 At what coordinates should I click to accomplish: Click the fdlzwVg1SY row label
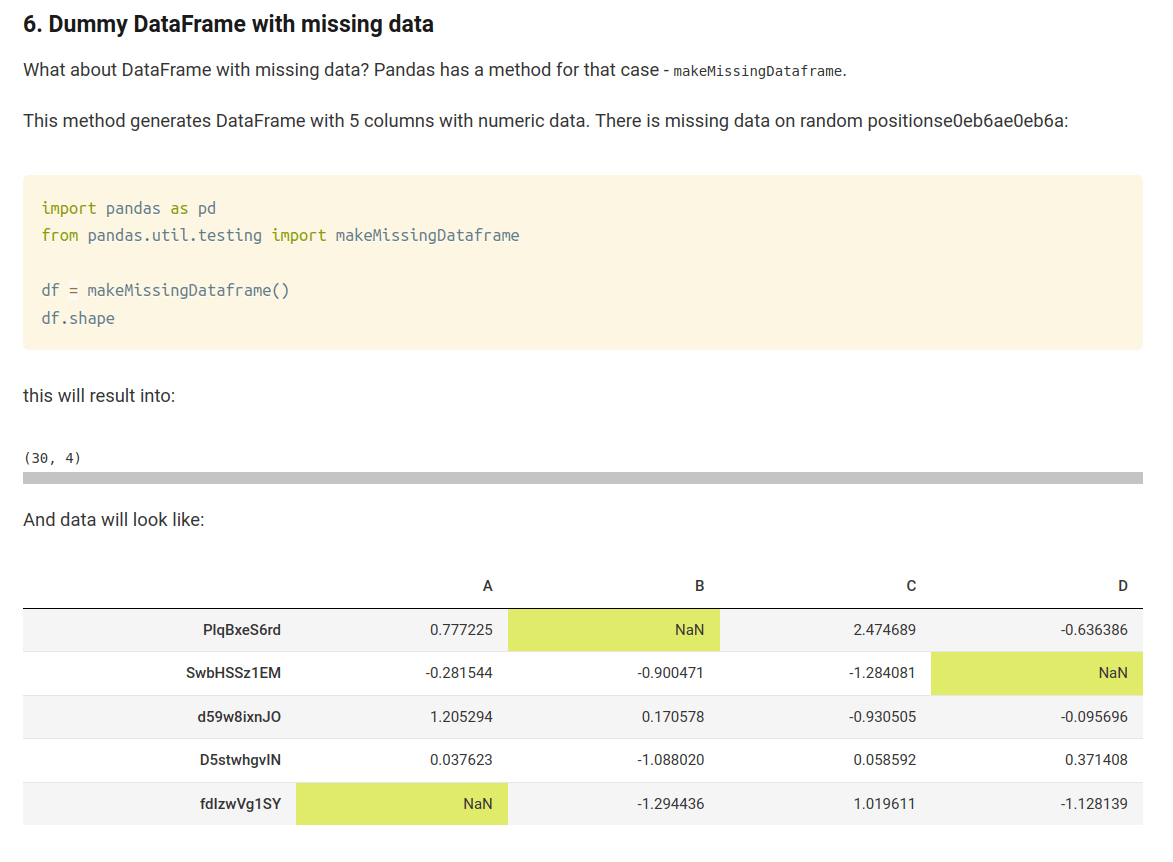pos(240,803)
